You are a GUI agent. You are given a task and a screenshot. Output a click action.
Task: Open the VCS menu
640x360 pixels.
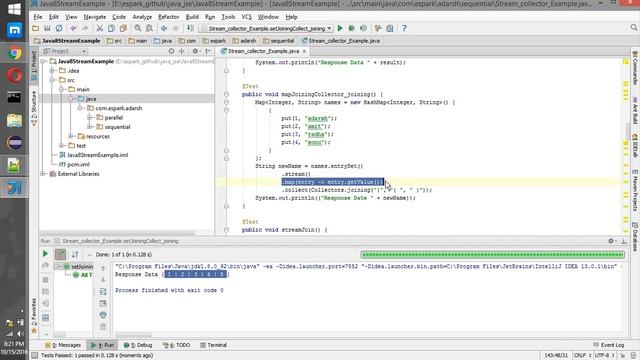tap(247, 17)
